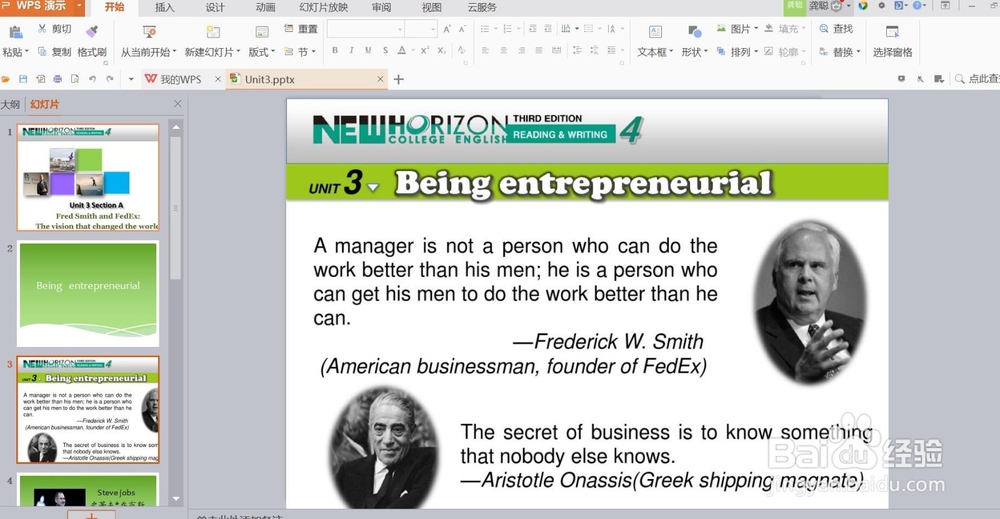Screen dimensions: 1000x519
Task: Open the View (视图) tab
Action: [x=432, y=8]
